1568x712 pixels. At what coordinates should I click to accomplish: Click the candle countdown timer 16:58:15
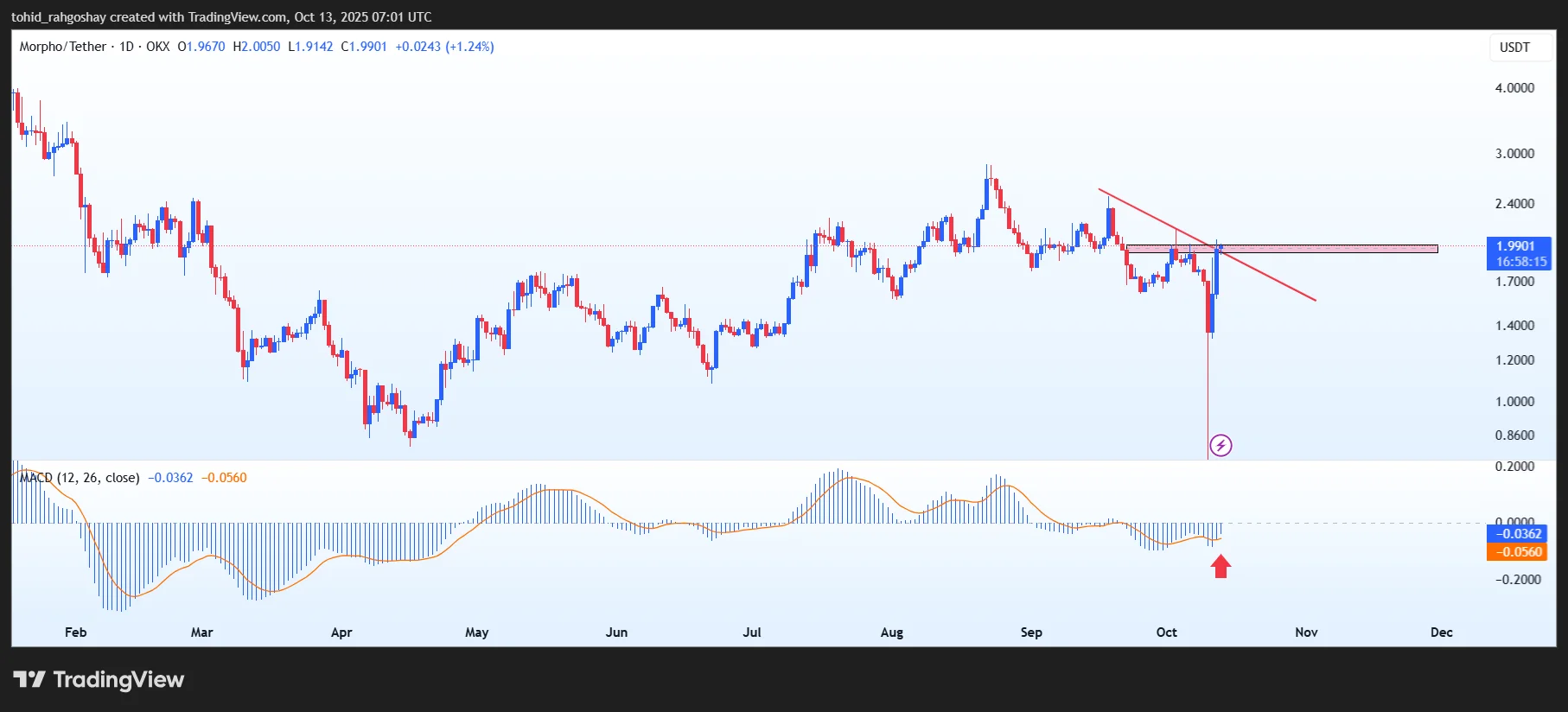[x=1520, y=262]
